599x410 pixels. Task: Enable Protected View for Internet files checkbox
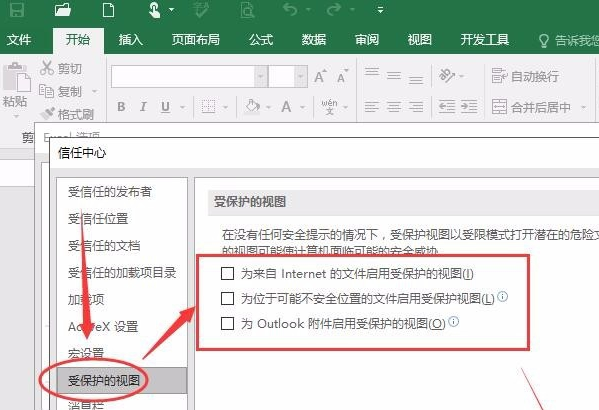tap(227, 273)
